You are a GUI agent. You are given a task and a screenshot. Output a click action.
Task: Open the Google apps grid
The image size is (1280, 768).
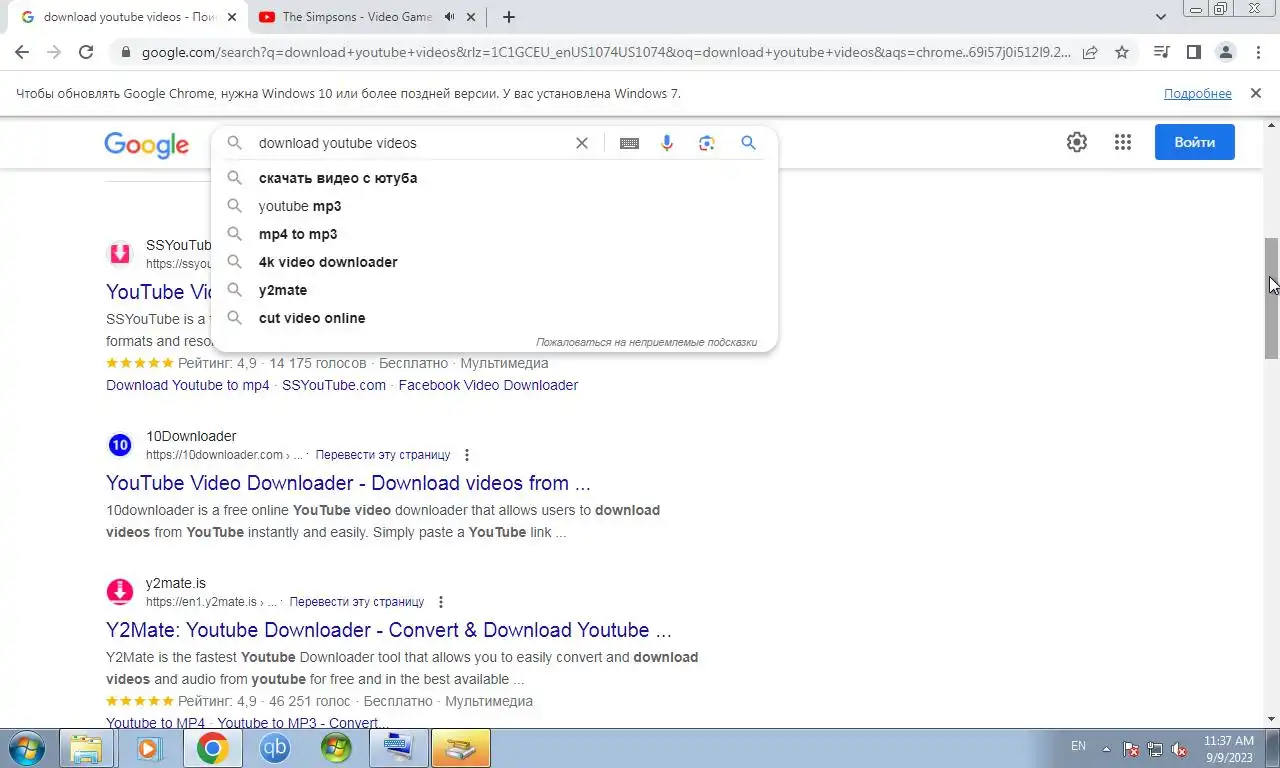coord(1123,142)
